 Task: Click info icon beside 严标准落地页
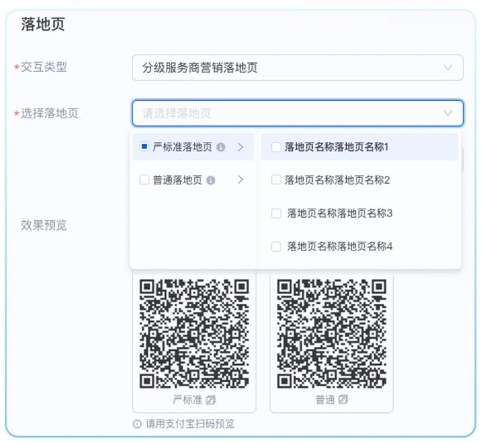[x=221, y=147]
